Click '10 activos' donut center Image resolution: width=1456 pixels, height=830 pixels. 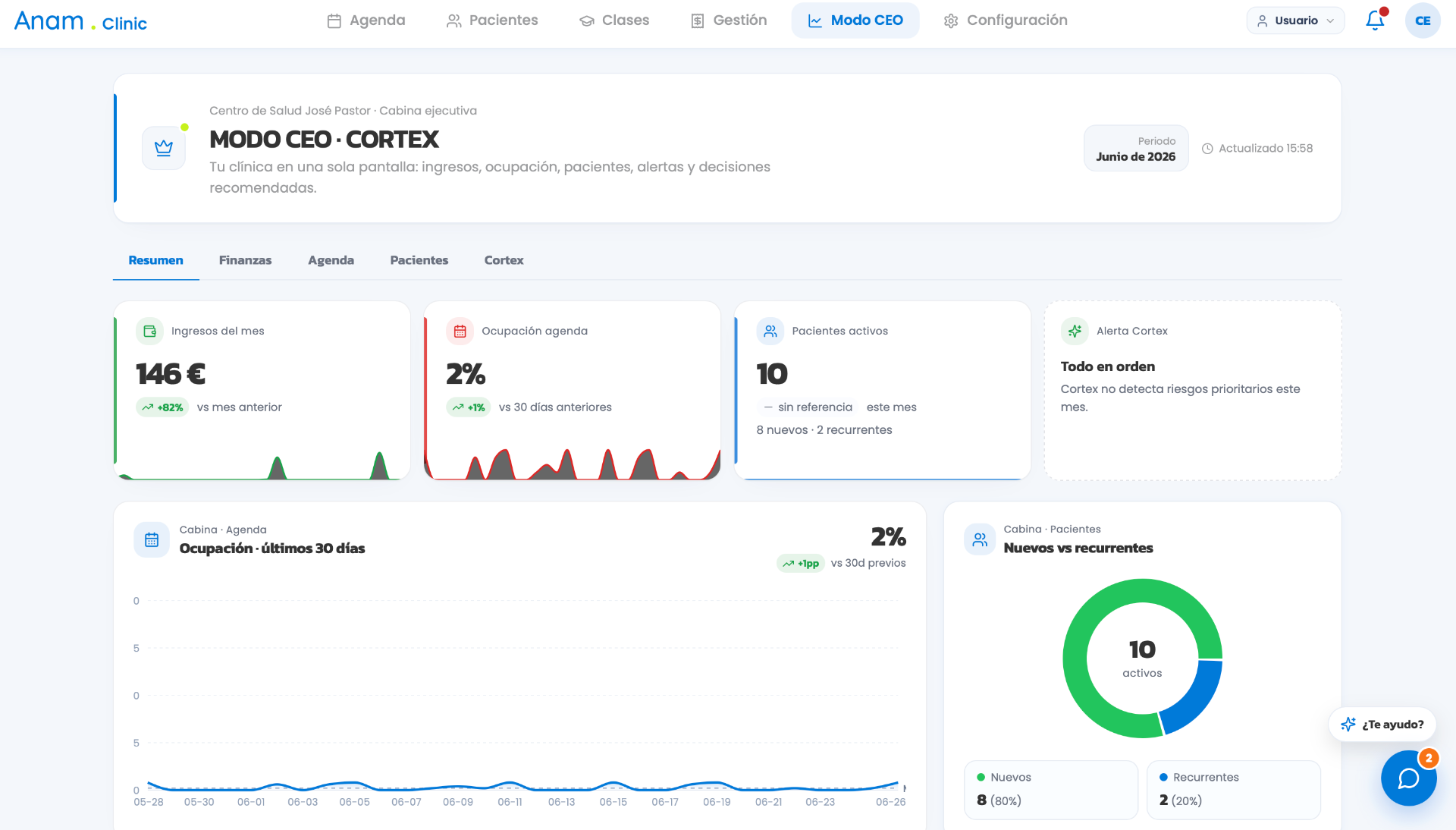[1142, 658]
